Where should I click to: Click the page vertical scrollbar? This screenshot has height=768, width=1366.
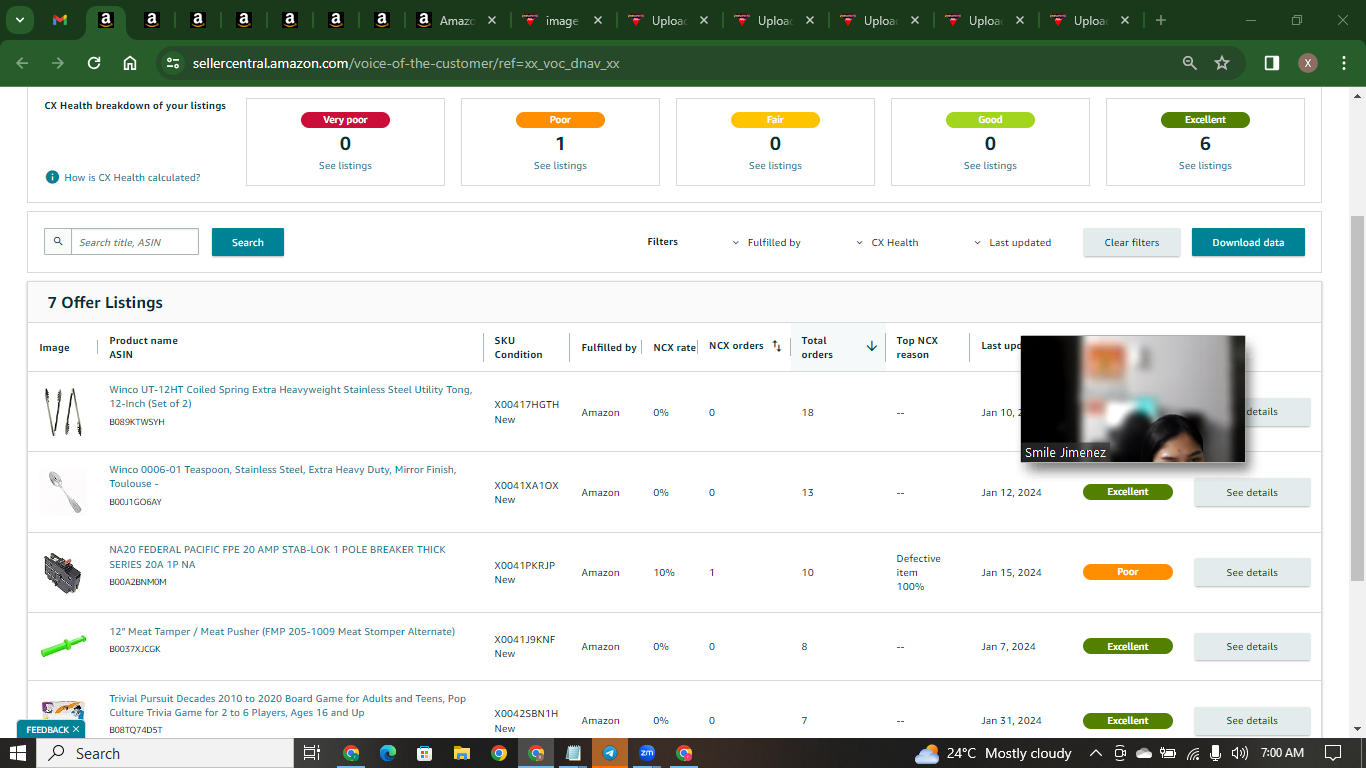click(x=1357, y=398)
